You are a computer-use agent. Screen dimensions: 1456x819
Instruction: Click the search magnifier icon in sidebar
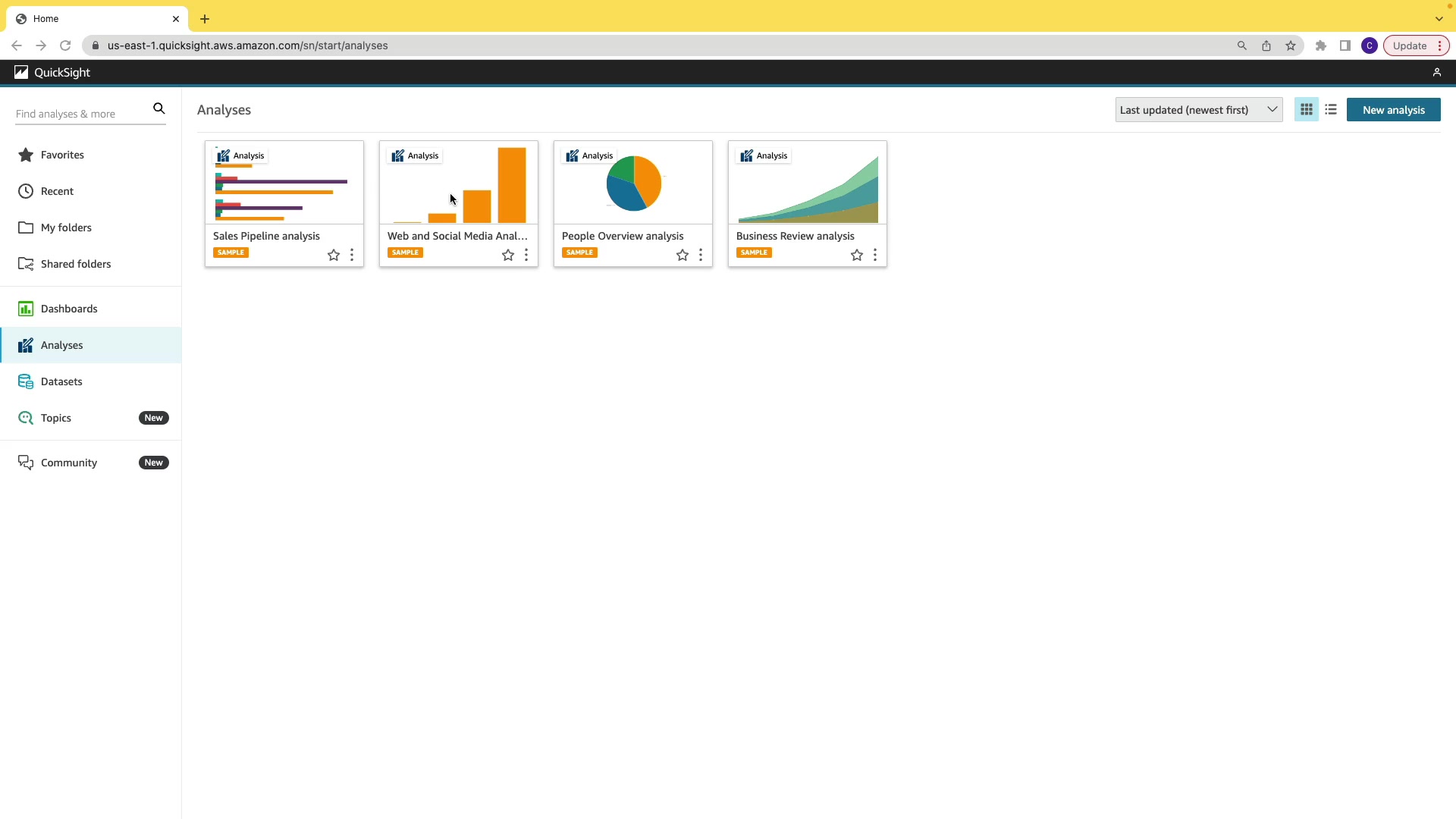point(159,108)
